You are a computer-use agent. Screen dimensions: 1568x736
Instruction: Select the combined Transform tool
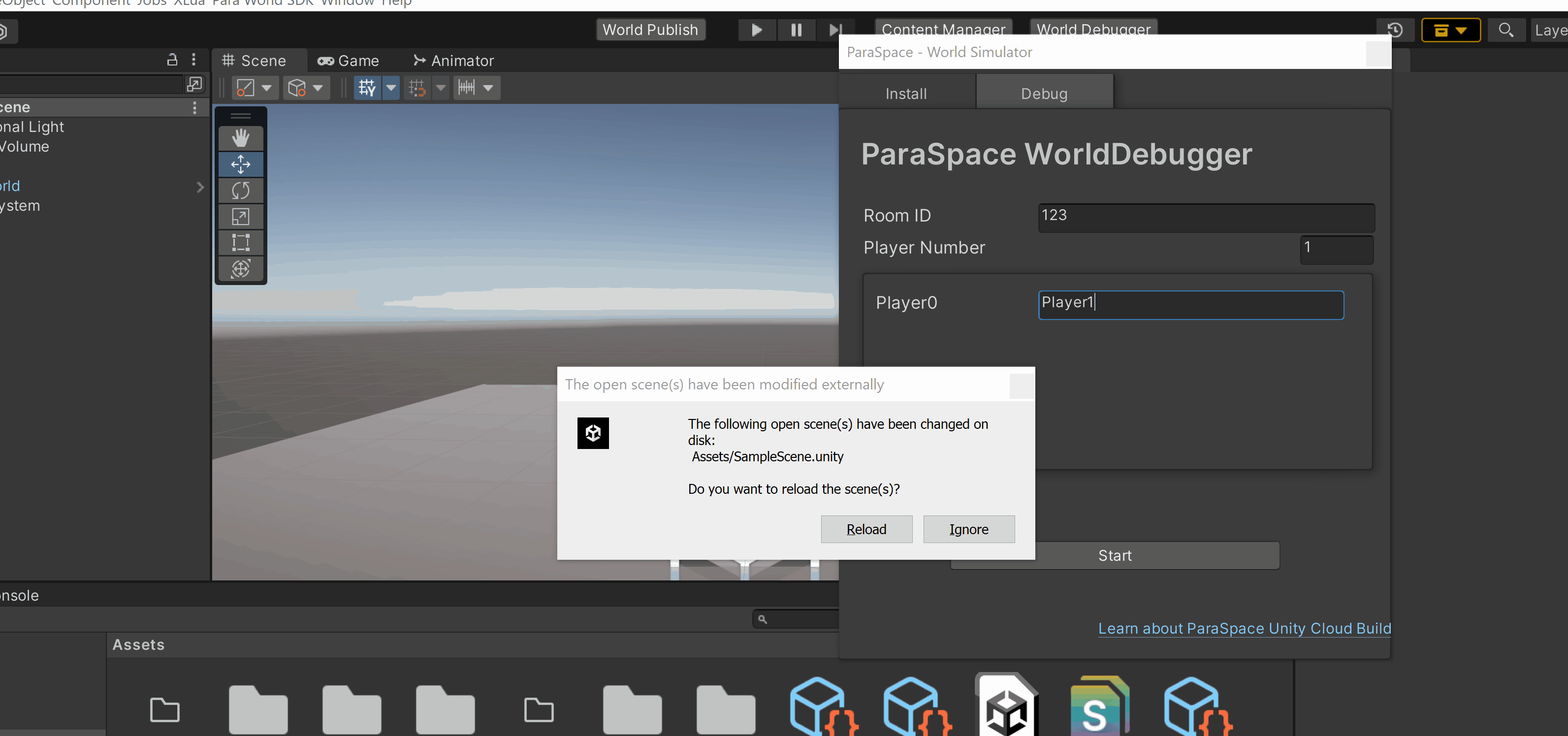(x=240, y=268)
